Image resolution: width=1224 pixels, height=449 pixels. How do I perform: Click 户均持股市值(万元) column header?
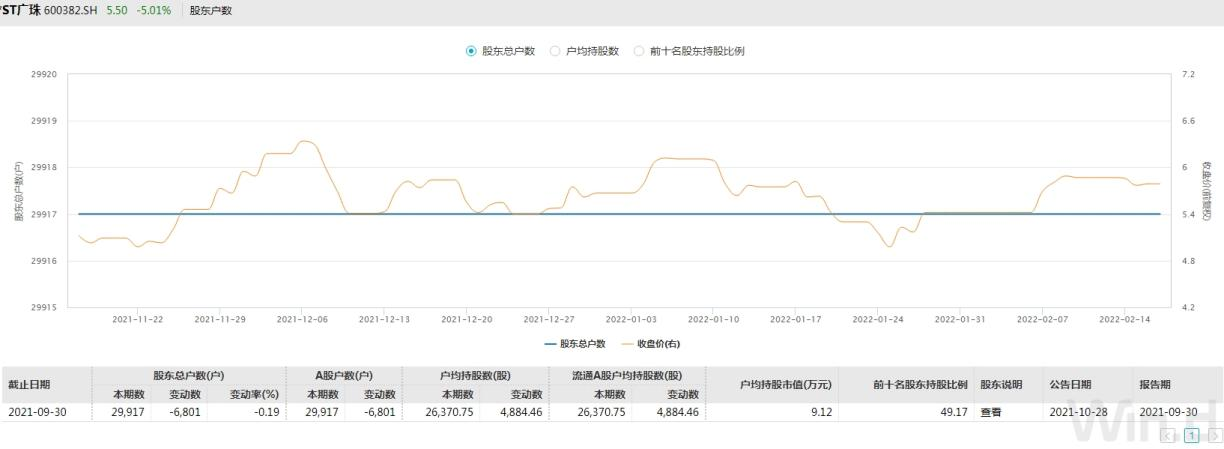[771, 384]
